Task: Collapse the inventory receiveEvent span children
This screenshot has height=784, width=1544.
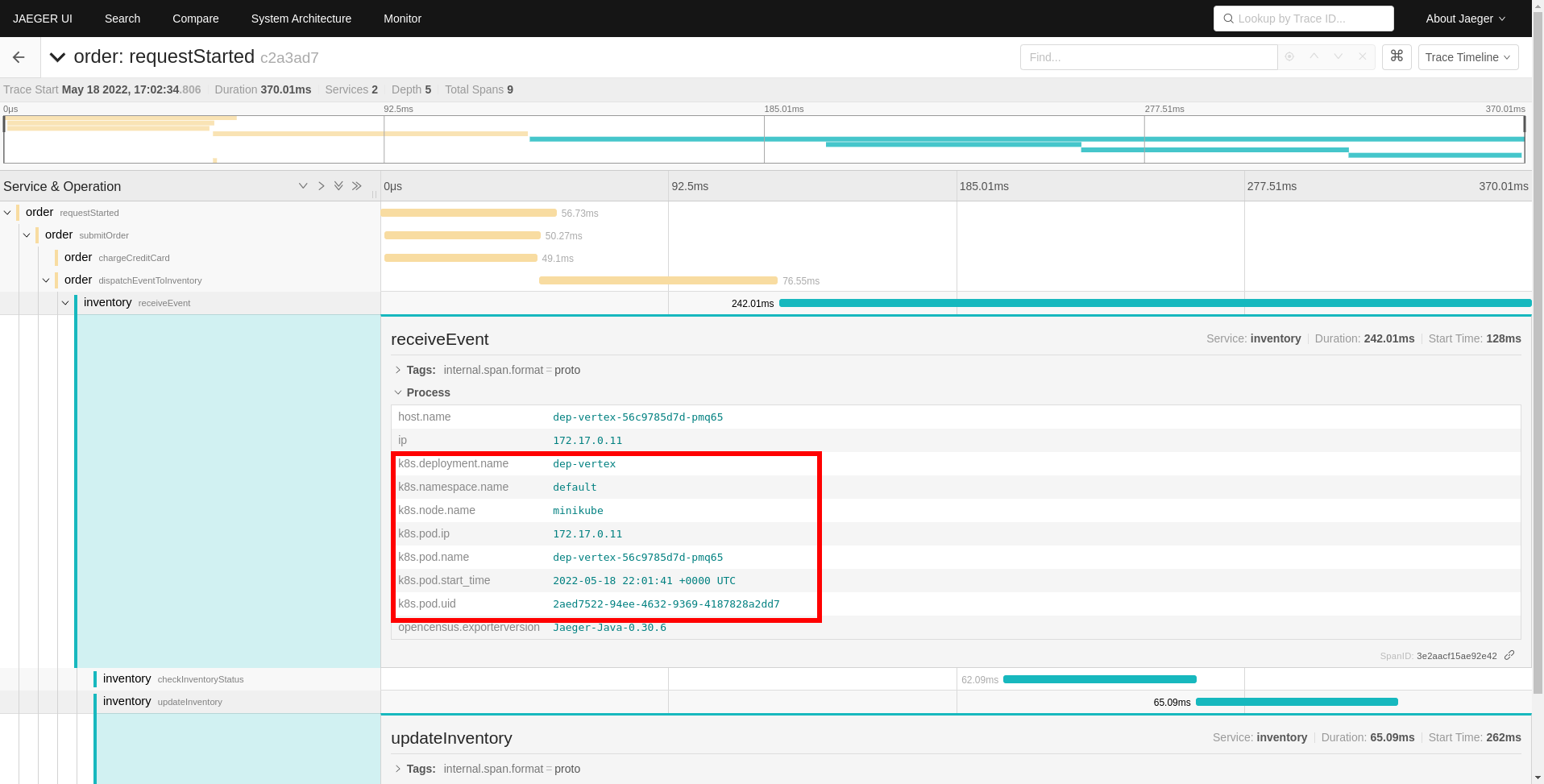Action: (65, 303)
